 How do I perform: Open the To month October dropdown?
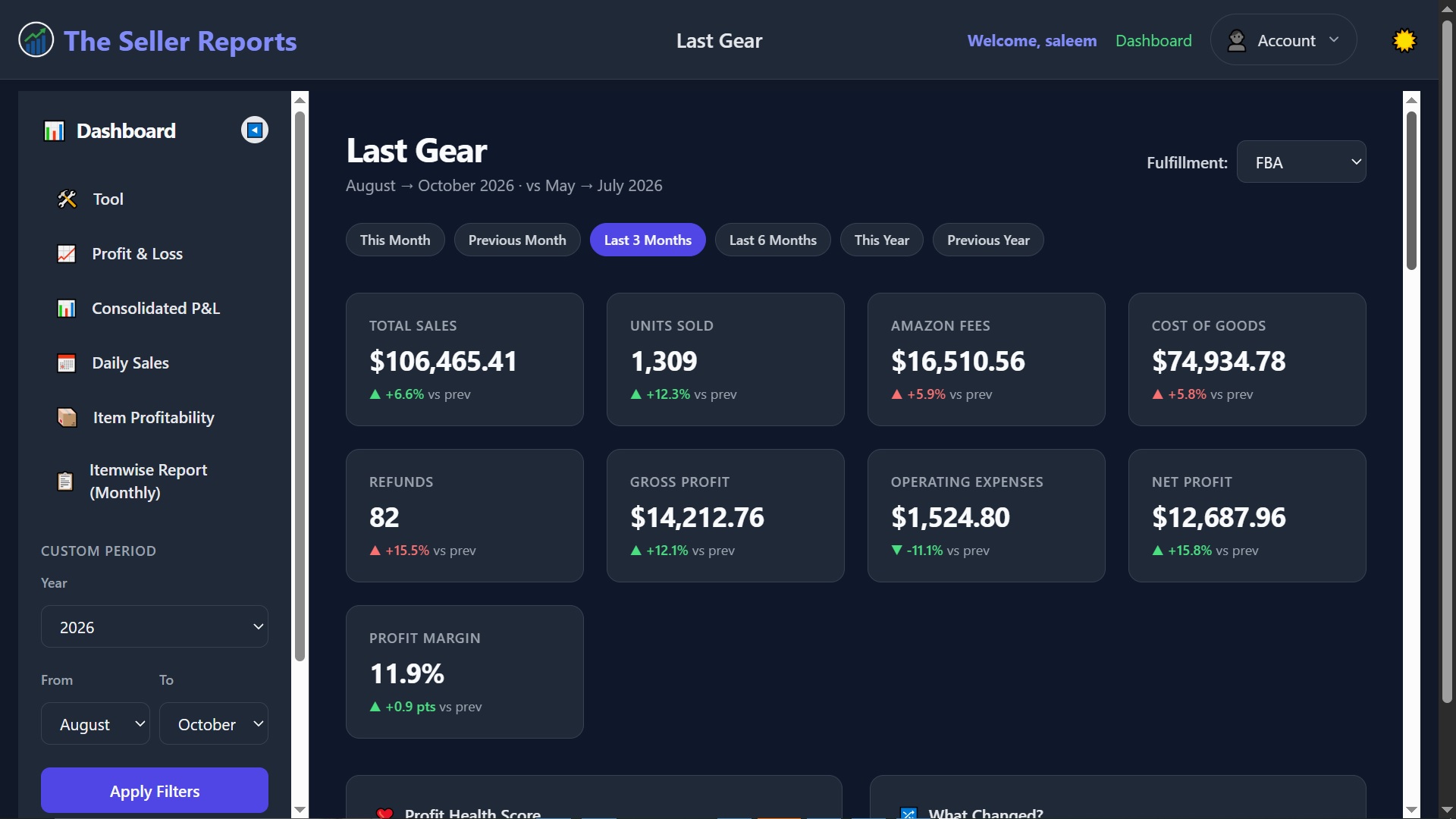(214, 724)
